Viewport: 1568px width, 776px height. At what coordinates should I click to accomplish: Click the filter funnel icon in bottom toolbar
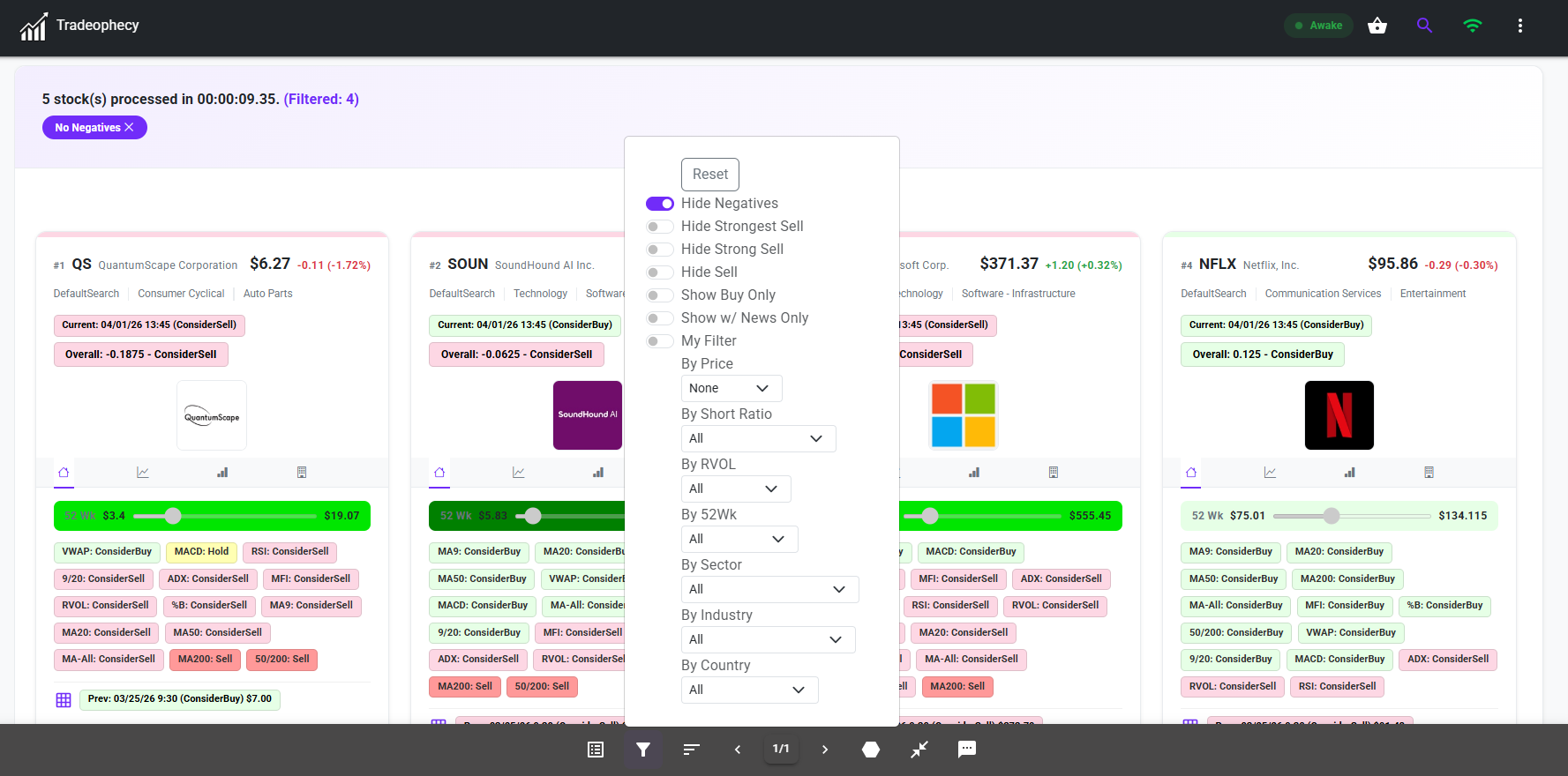(x=642, y=750)
